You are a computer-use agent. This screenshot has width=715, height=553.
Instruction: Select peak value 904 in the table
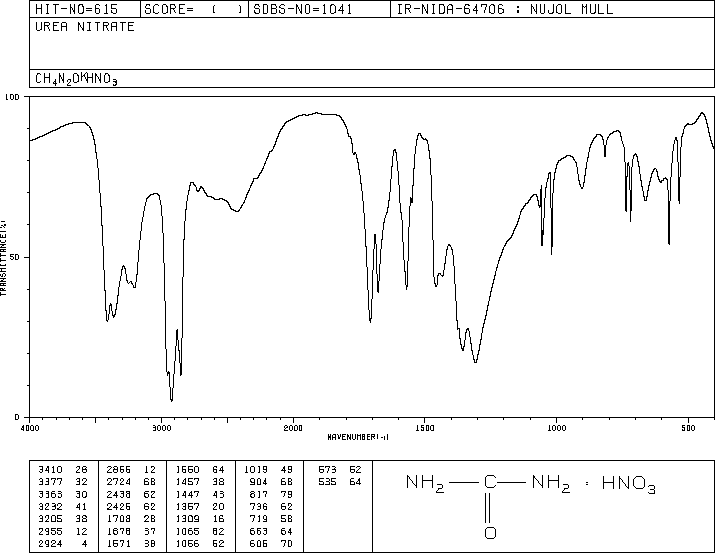[x=259, y=482]
